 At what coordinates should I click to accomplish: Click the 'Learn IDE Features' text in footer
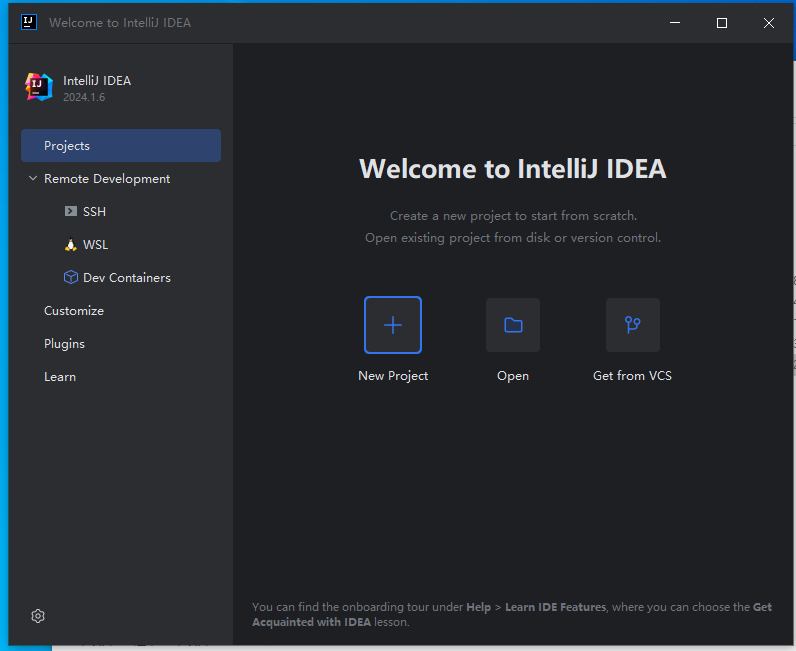555,607
